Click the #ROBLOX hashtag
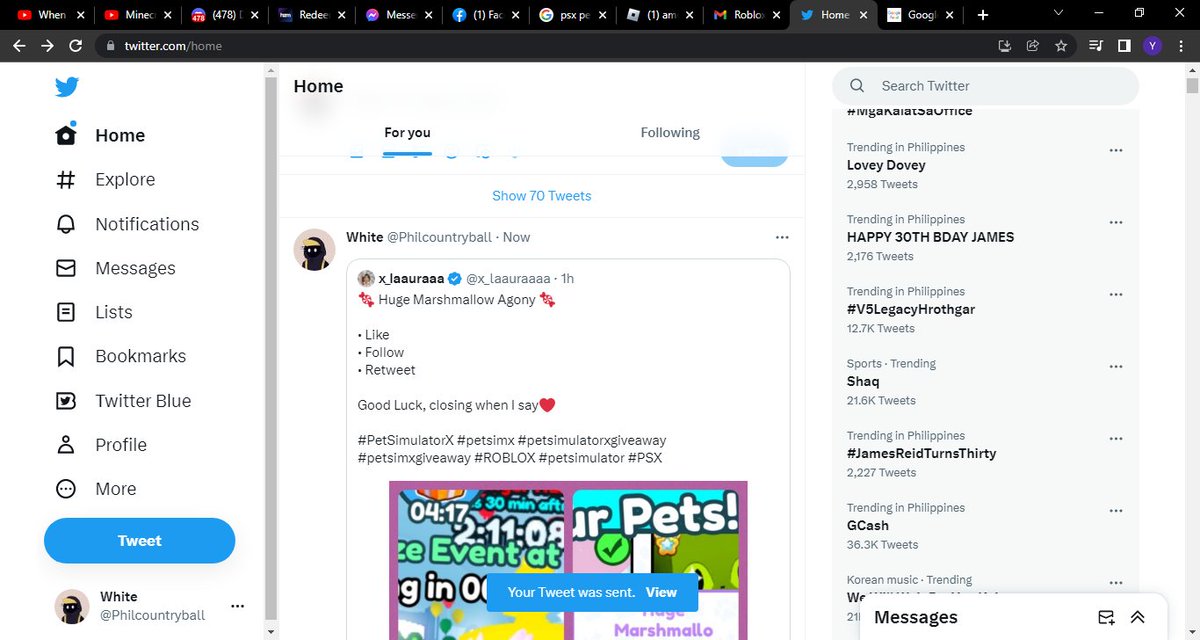Viewport: 1200px width, 640px height. pyautogui.click(x=504, y=458)
